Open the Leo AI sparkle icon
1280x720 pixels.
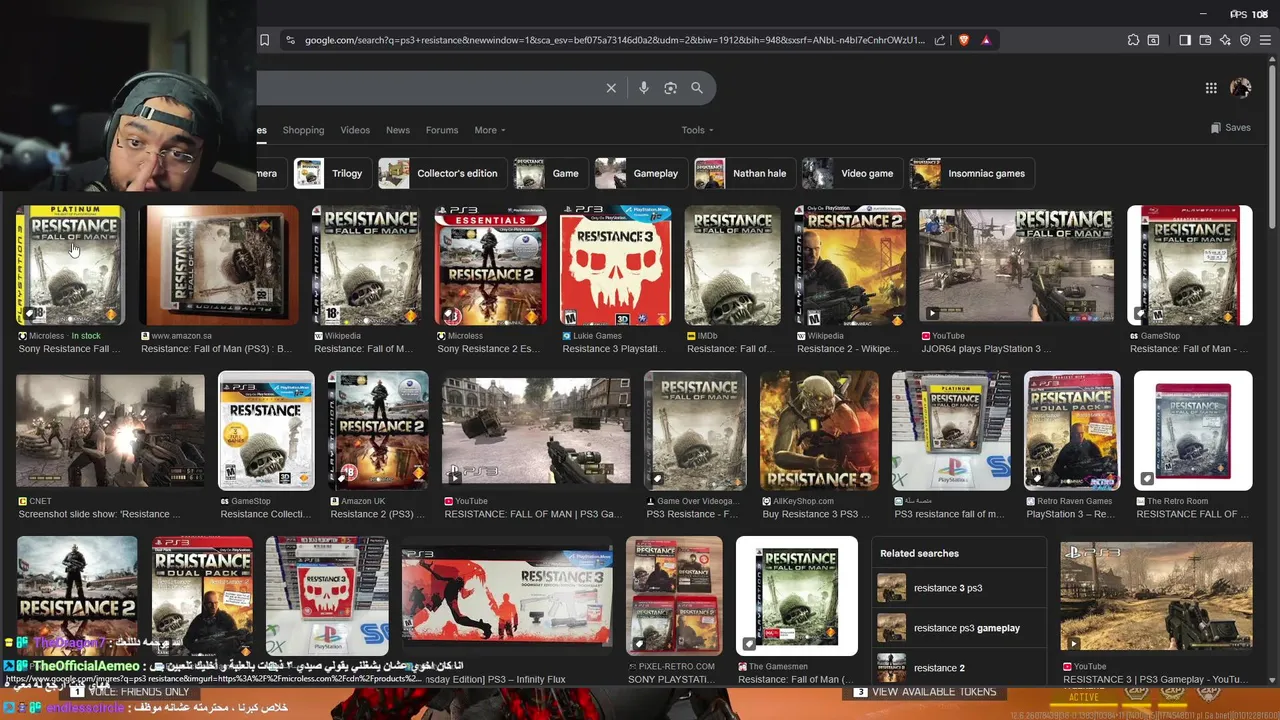click(x=1225, y=40)
